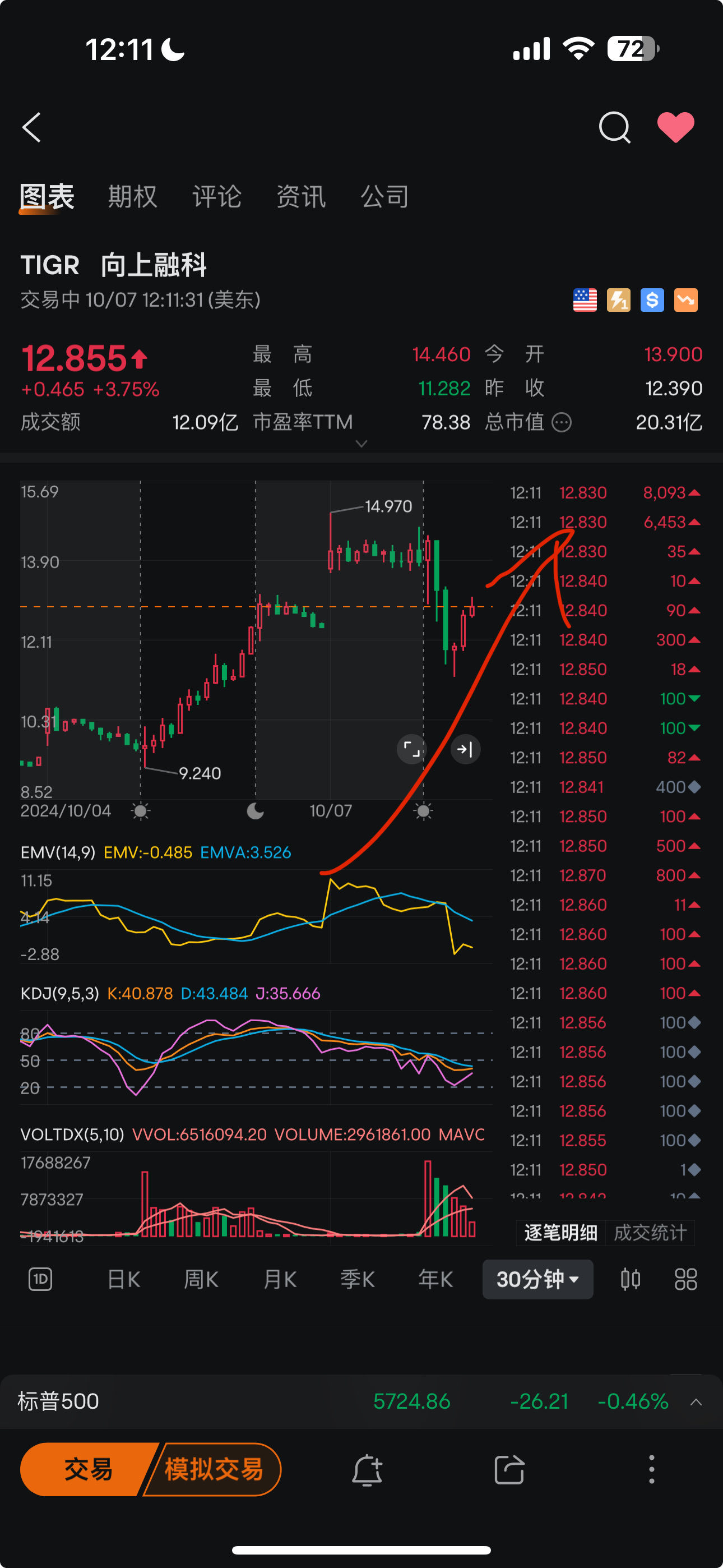Tap the candlestick chart settings icon

coord(631,1279)
